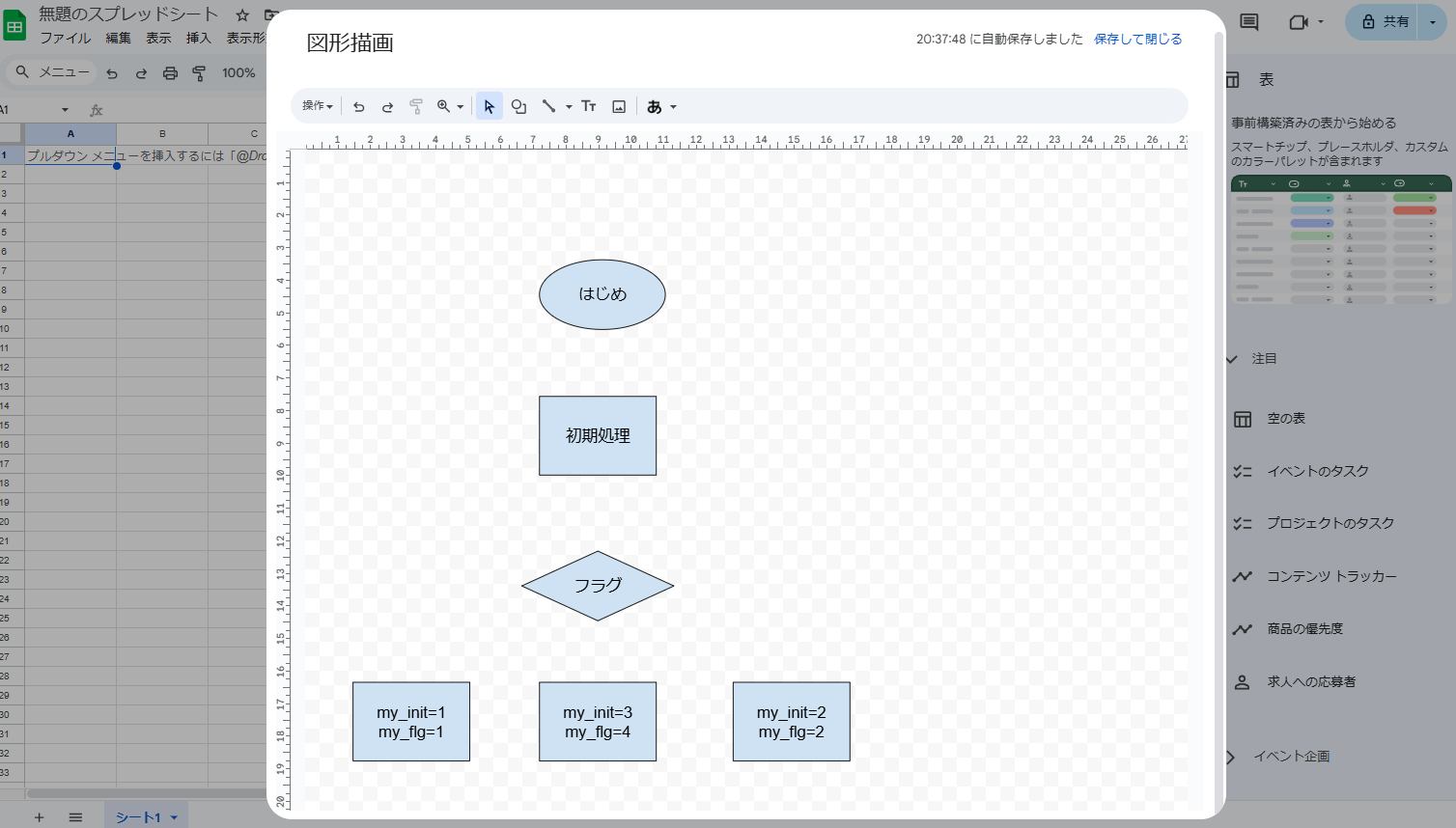This screenshot has width=1456, height=828.
Task: Click 保存して閉じる link
Action: [1137, 39]
